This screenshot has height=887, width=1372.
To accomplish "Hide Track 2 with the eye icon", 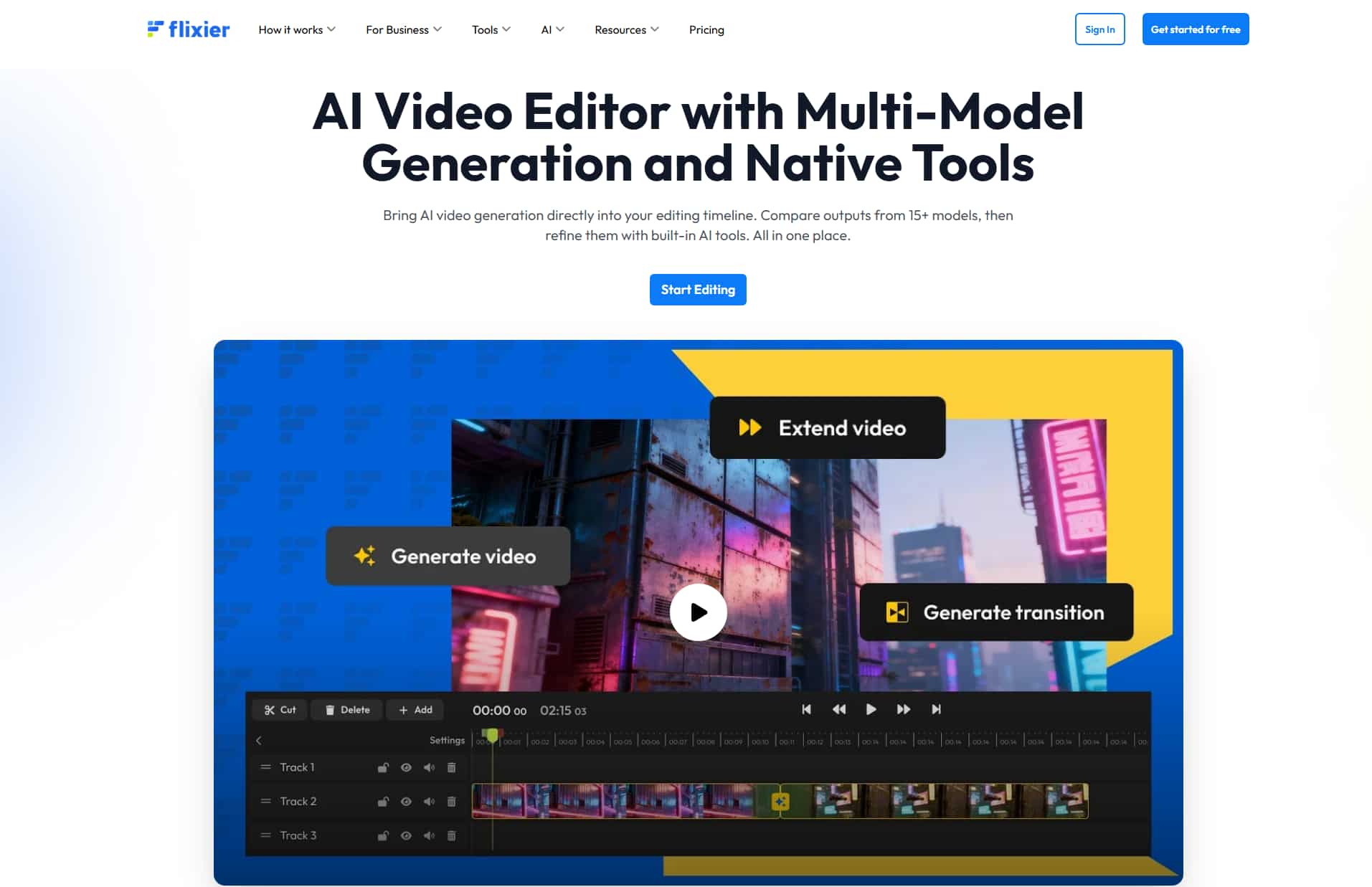I will point(406,802).
